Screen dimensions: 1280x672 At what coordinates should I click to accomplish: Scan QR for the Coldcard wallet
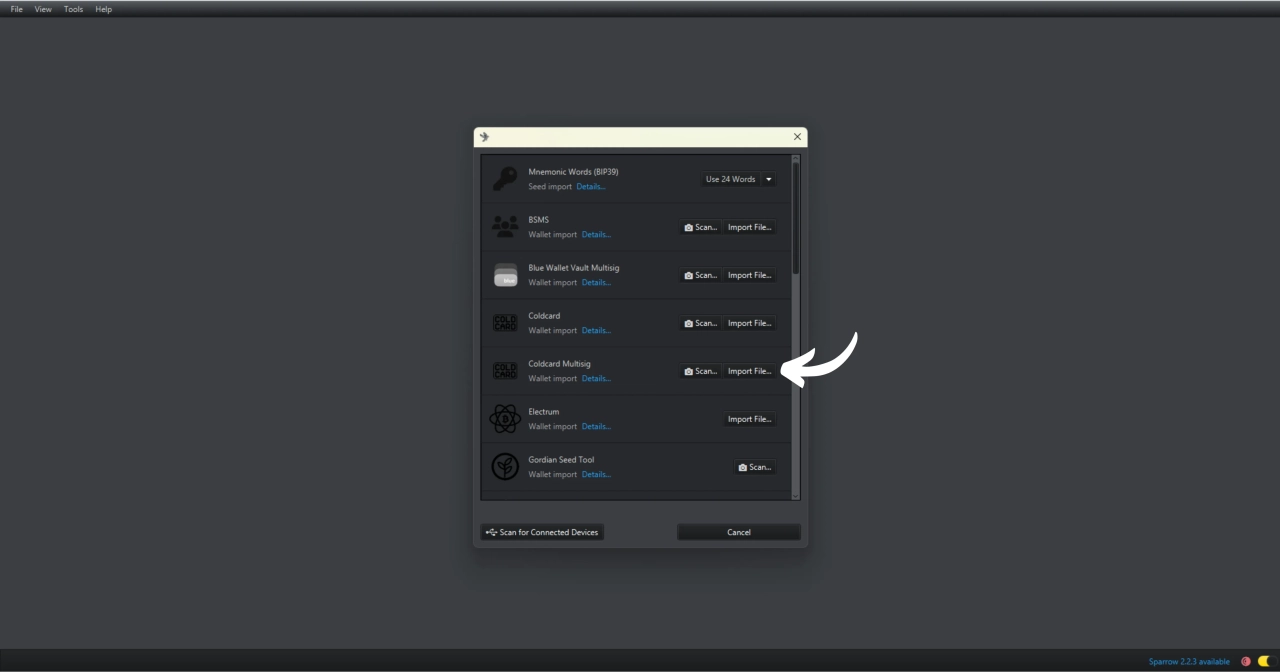tap(701, 323)
